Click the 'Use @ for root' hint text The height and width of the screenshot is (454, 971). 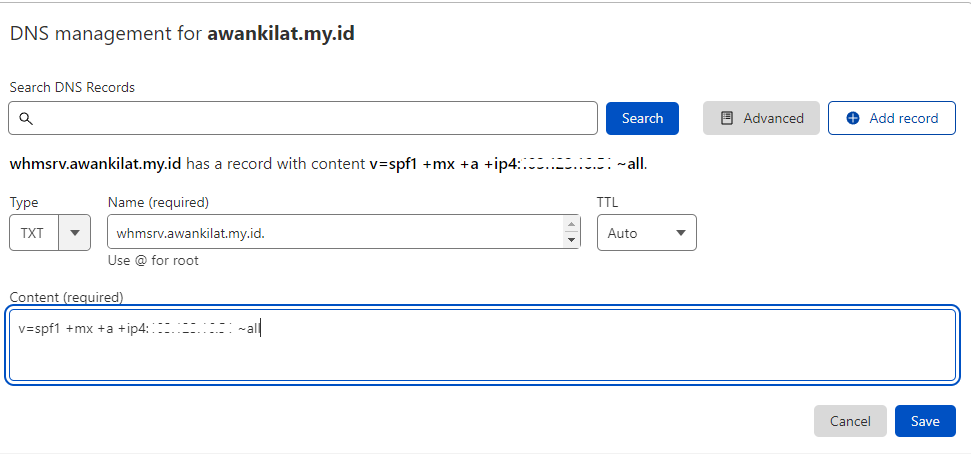(153, 260)
